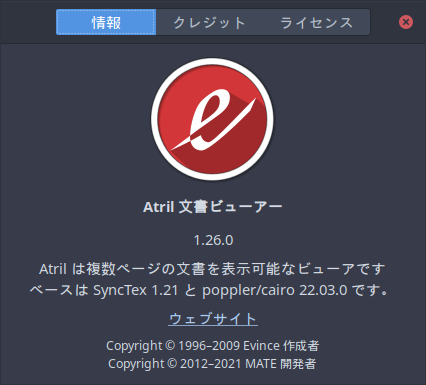Close the about dialog with red X
426x385 pixels.
coord(406,22)
